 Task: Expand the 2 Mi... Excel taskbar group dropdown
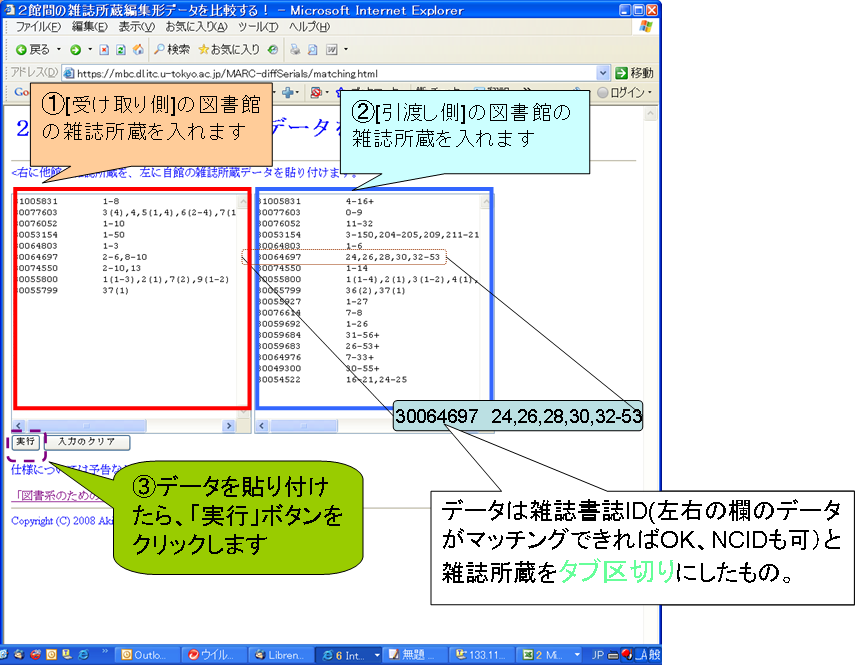[577, 655]
